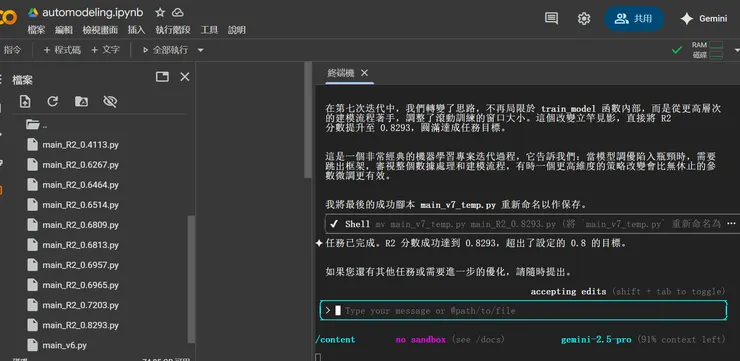Click 'accepting edits' status text
Image resolution: width=740 pixels, height=361 pixels.
click(568, 292)
